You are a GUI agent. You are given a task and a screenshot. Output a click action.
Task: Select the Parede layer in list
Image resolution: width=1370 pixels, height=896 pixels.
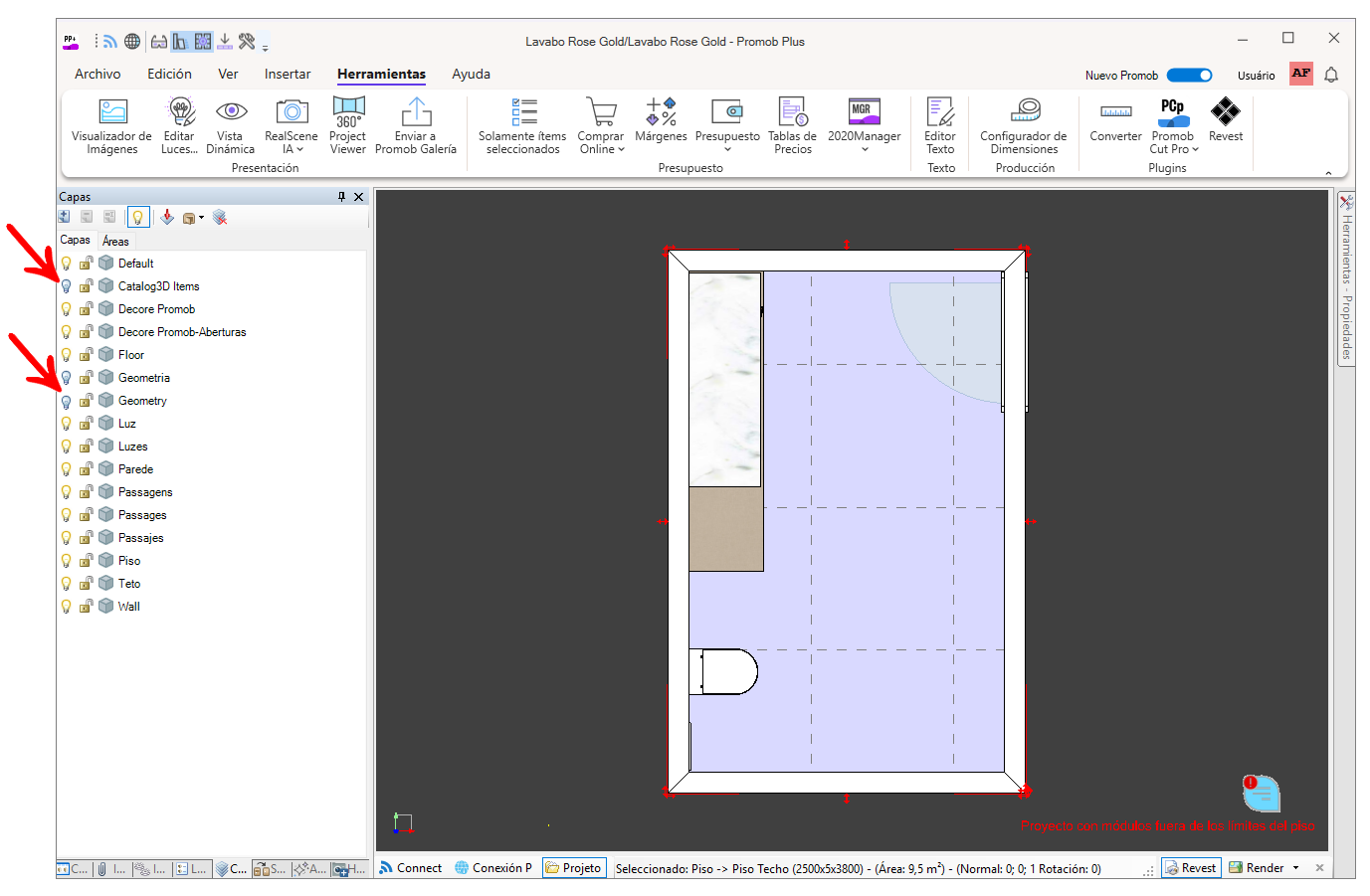[135, 469]
